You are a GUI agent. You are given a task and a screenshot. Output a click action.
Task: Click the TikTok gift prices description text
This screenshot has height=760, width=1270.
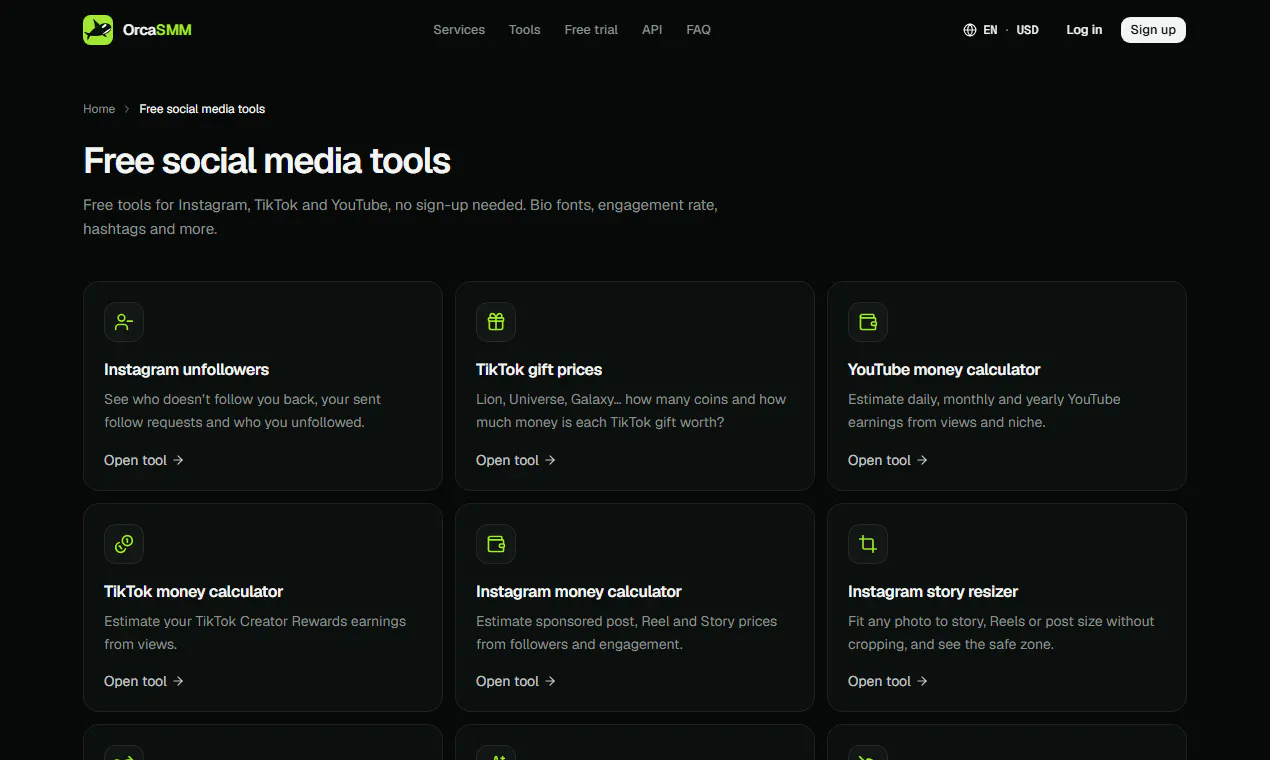click(x=631, y=411)
